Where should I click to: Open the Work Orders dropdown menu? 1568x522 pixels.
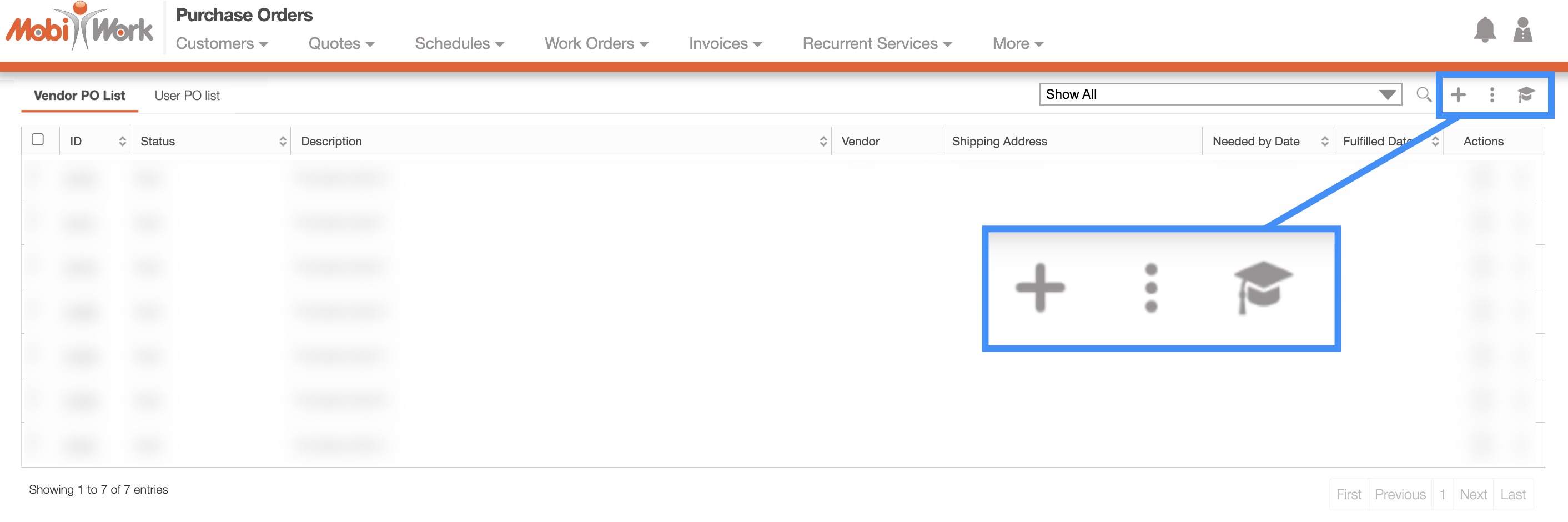pos(596,44)
